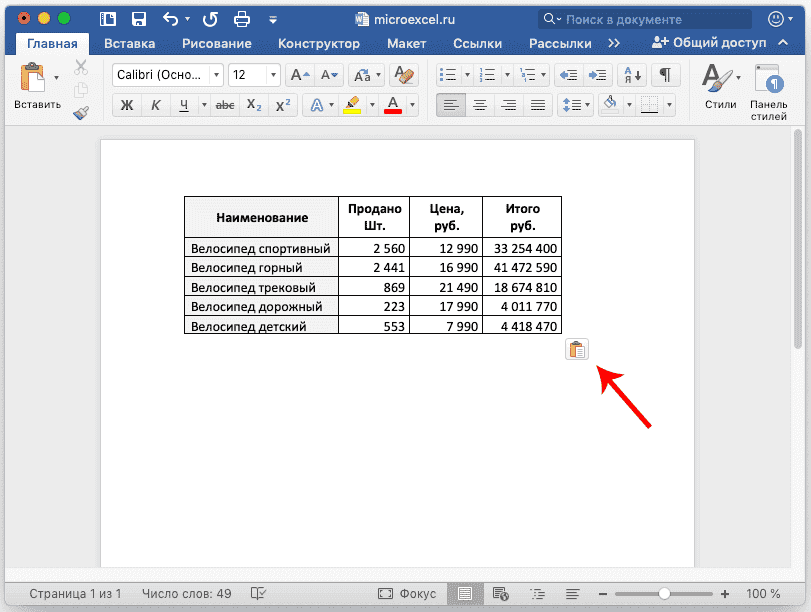The height and width of the screenshot is (612, 811).
Task: Click the Фокус mode button
Action: point(407,594)
